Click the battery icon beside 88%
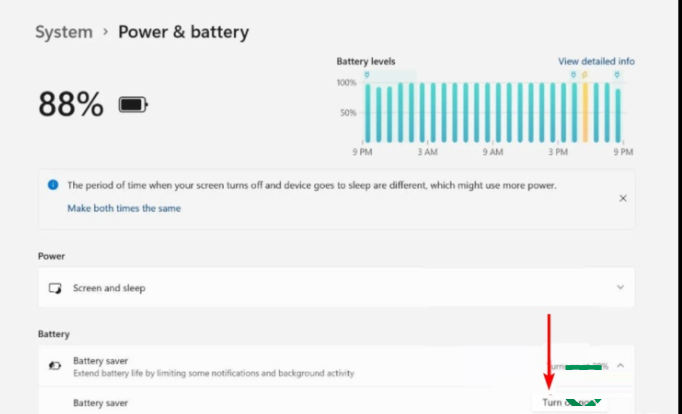 [133, 104]
